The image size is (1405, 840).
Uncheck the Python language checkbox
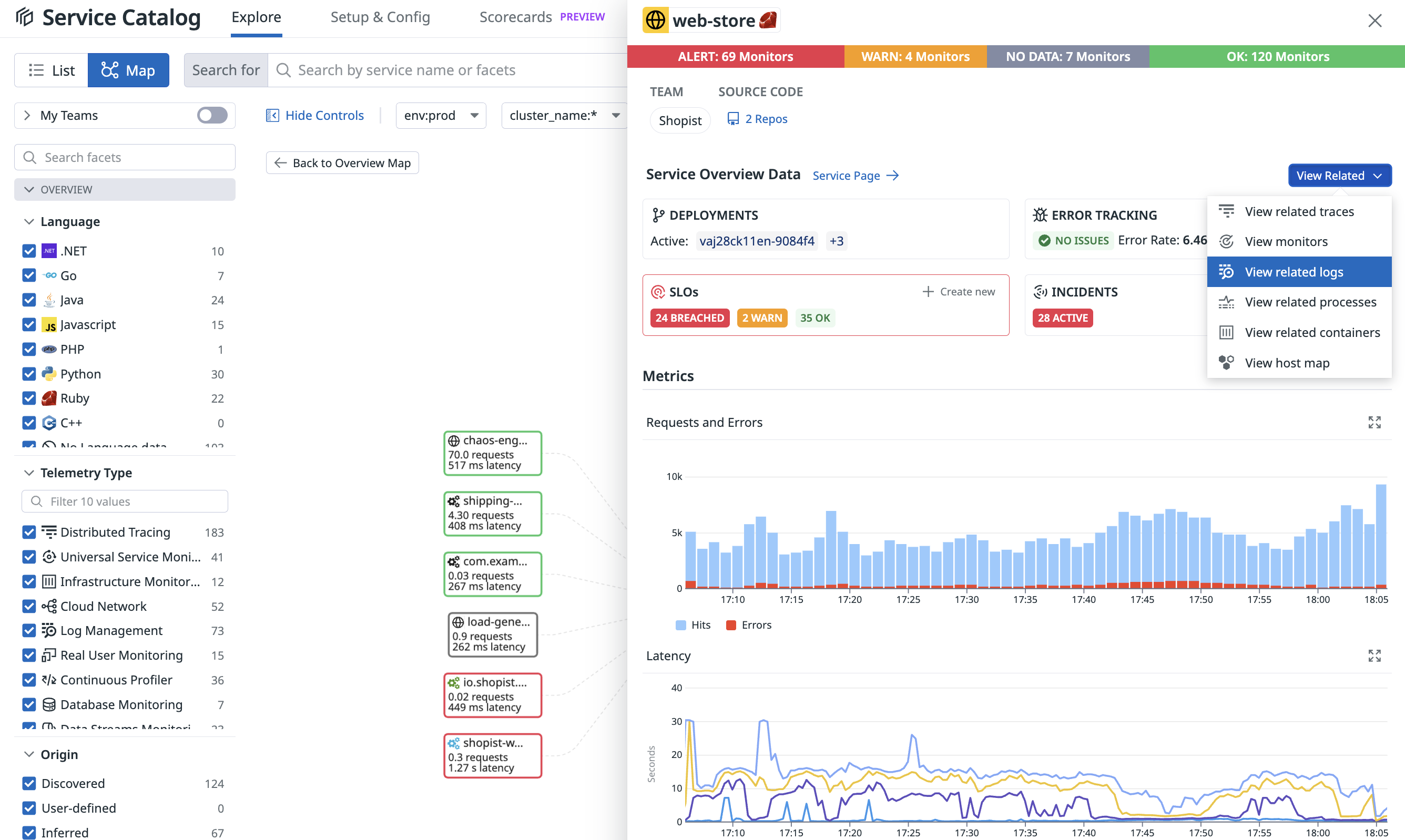coord(29,374)
